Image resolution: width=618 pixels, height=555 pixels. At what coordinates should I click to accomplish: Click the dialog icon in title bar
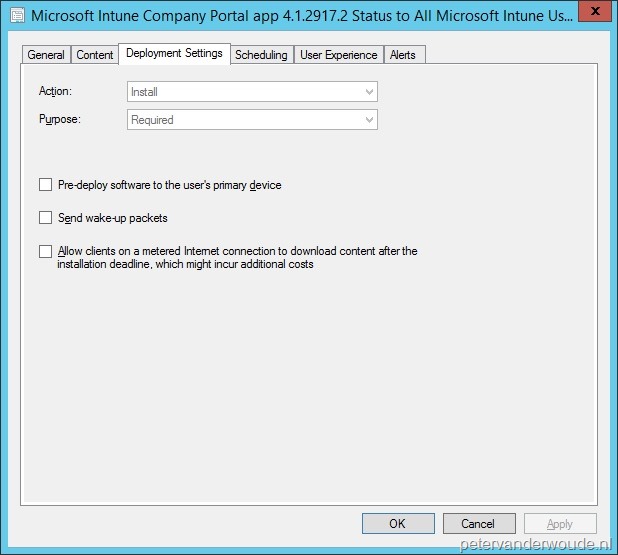tap(17, 16)
